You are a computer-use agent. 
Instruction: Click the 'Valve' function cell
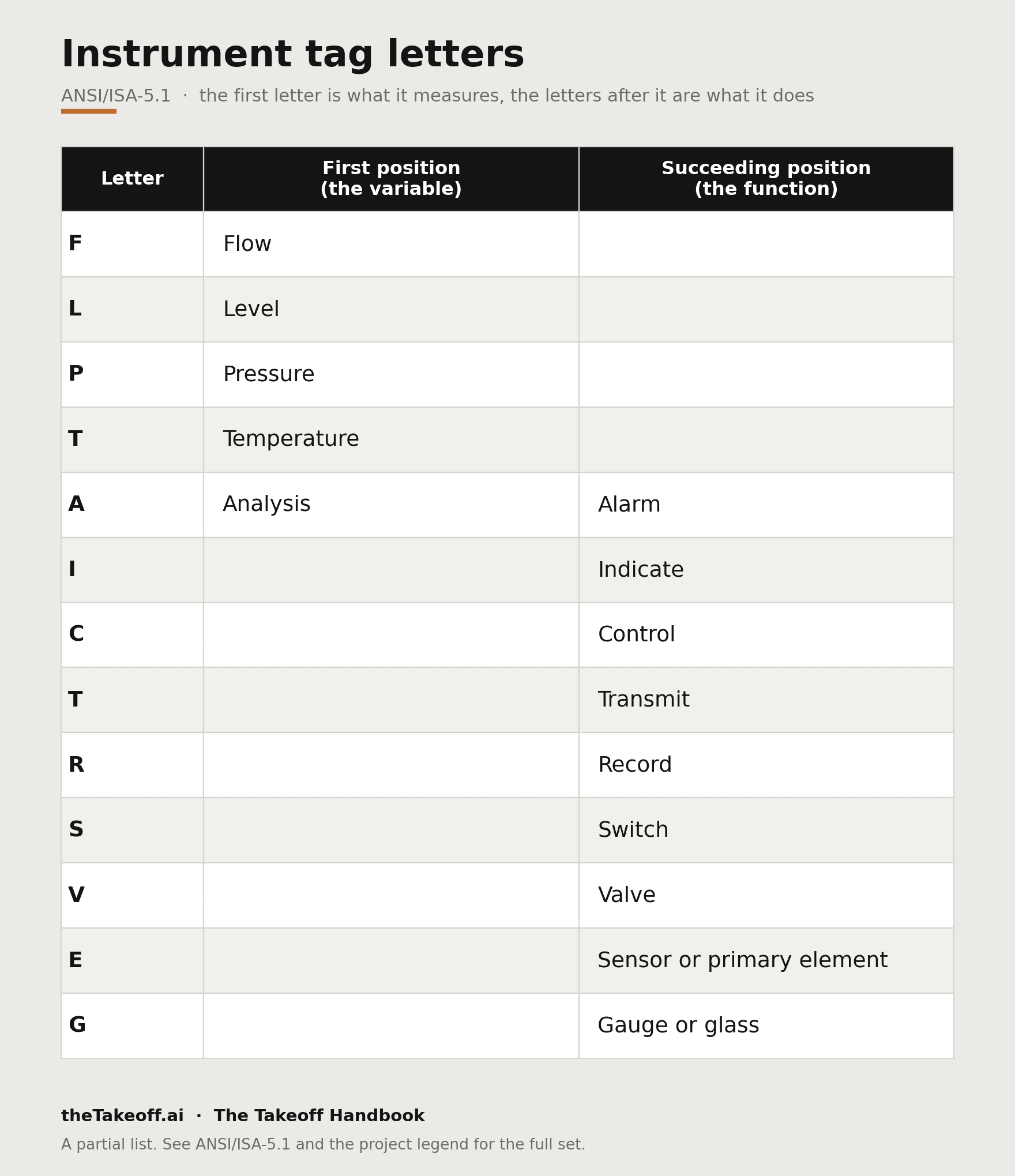point(766,895)
